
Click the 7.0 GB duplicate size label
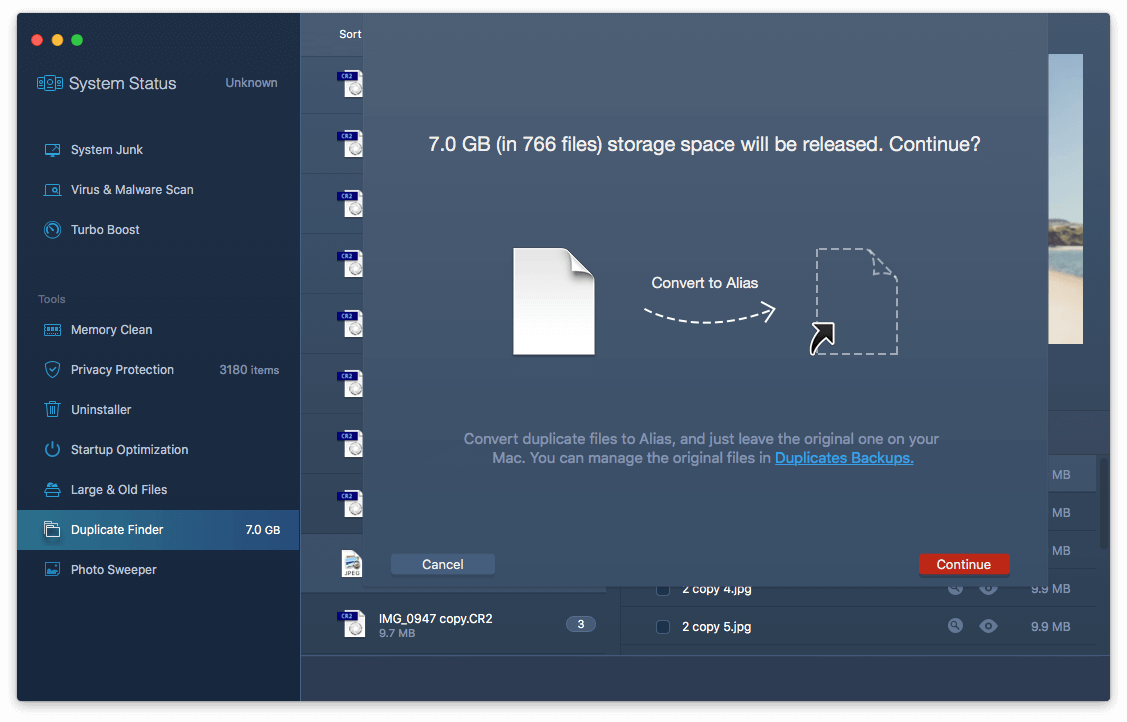263,530
